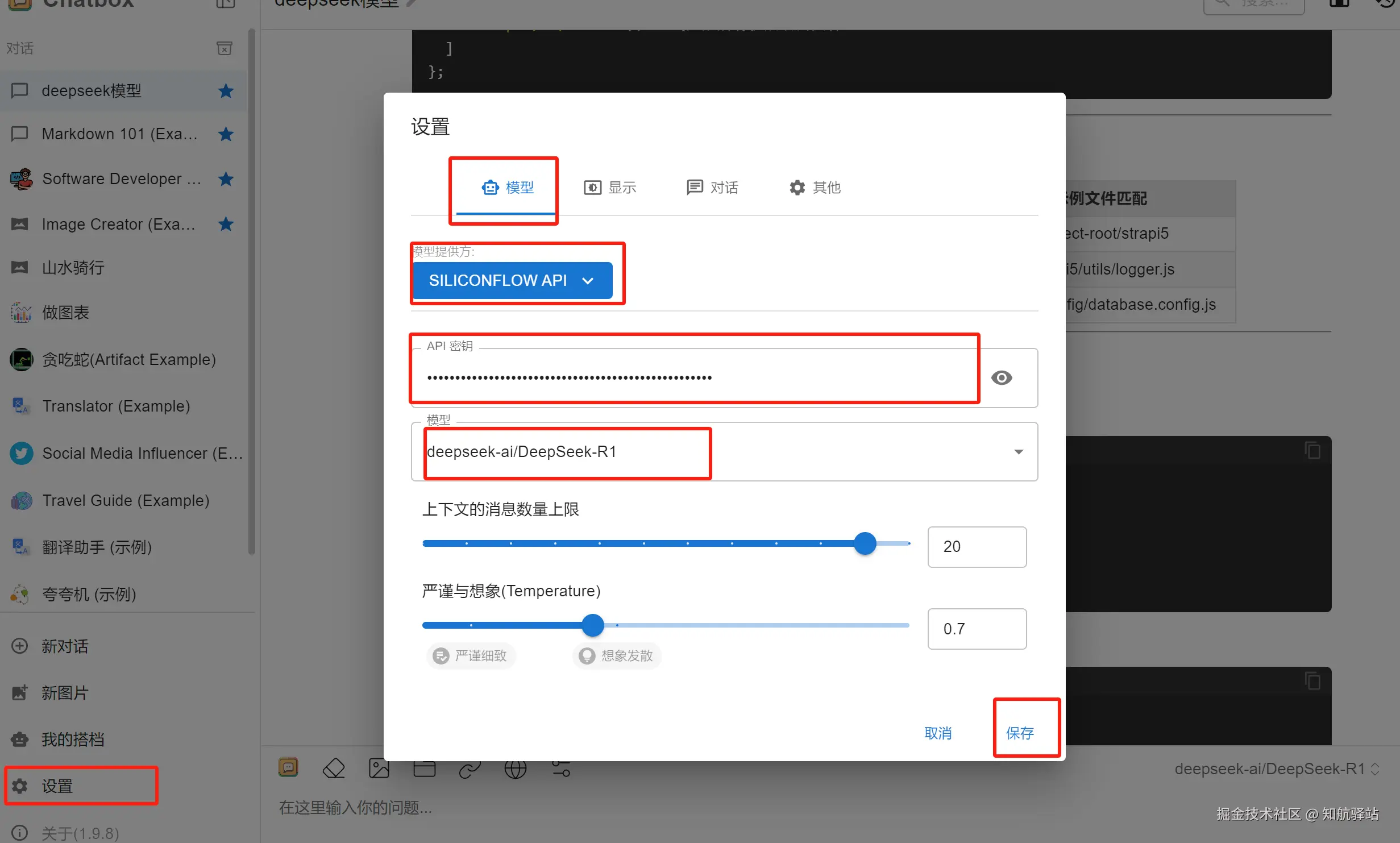The image size is (1400, 843).
Task: Expand the deepseek-ai/DeepSeek-R1 model dropdown
Action: click(1018, 452)
